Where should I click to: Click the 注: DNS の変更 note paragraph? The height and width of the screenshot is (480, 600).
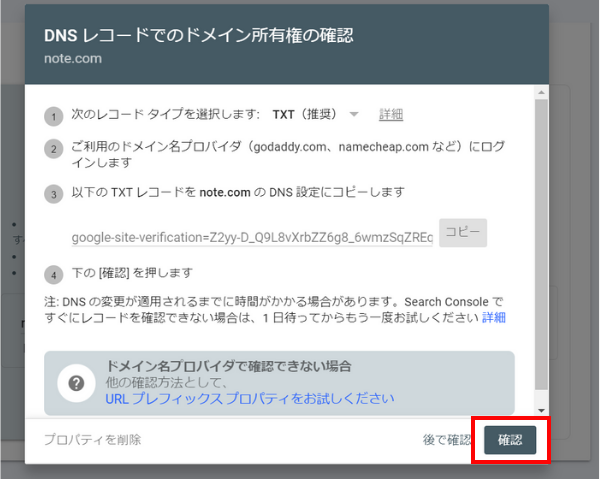click(275, 310)
